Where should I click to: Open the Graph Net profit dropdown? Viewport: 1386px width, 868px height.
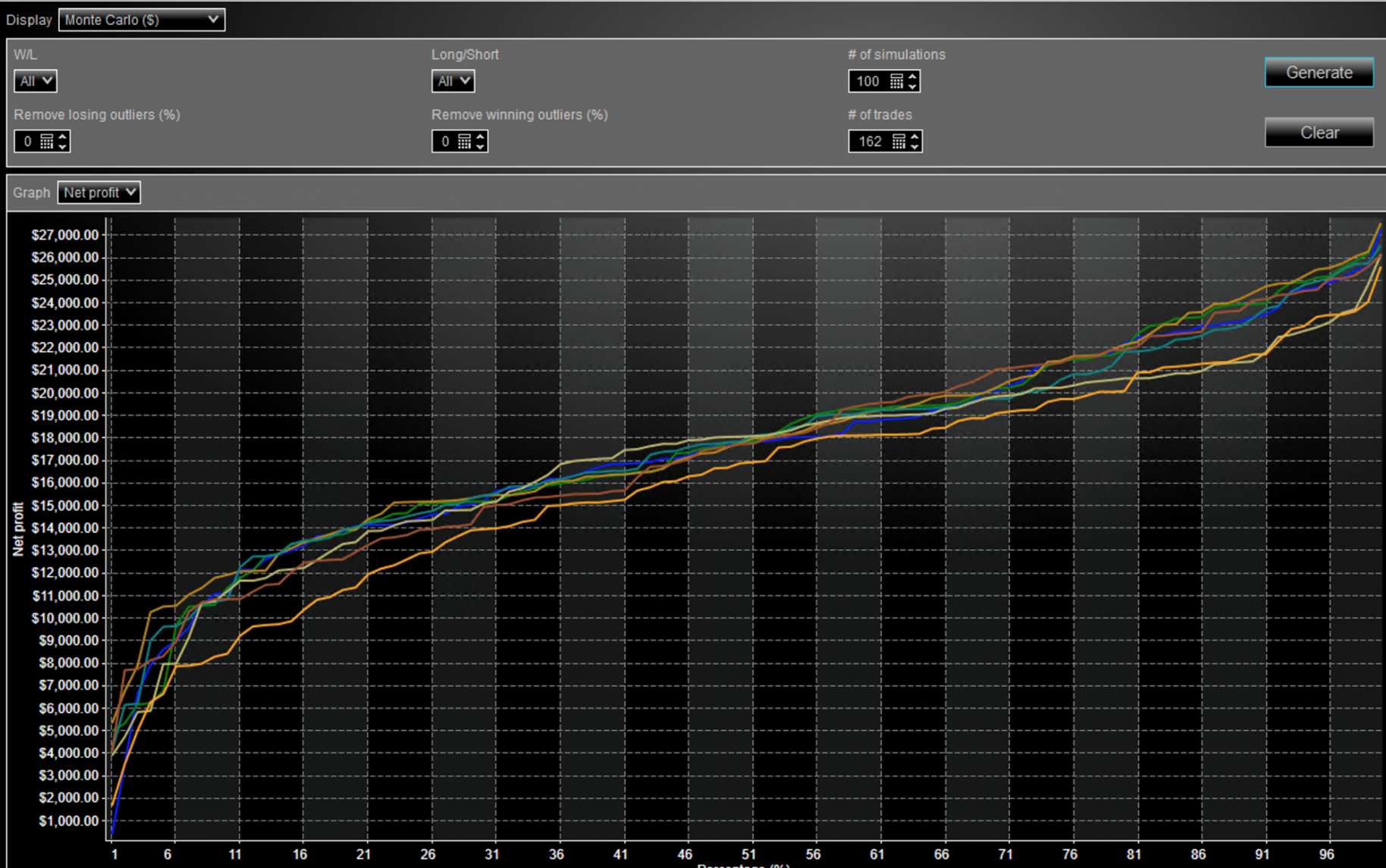tap(99, 193)
